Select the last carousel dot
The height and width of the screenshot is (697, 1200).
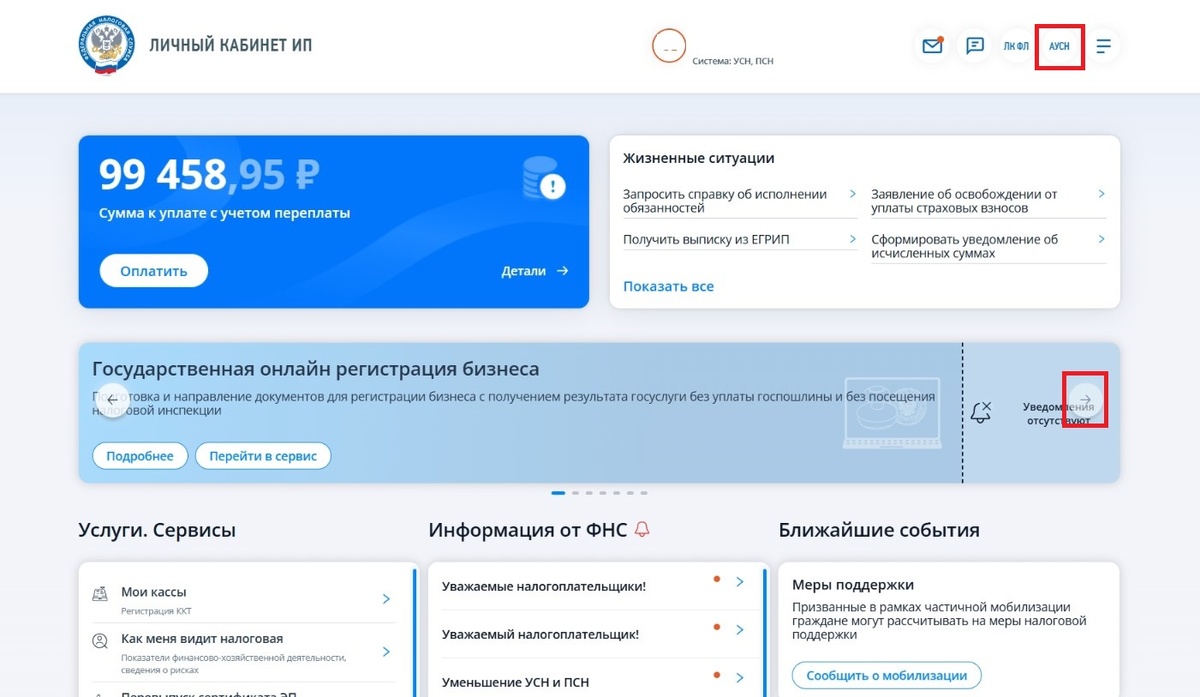point(644,493)
